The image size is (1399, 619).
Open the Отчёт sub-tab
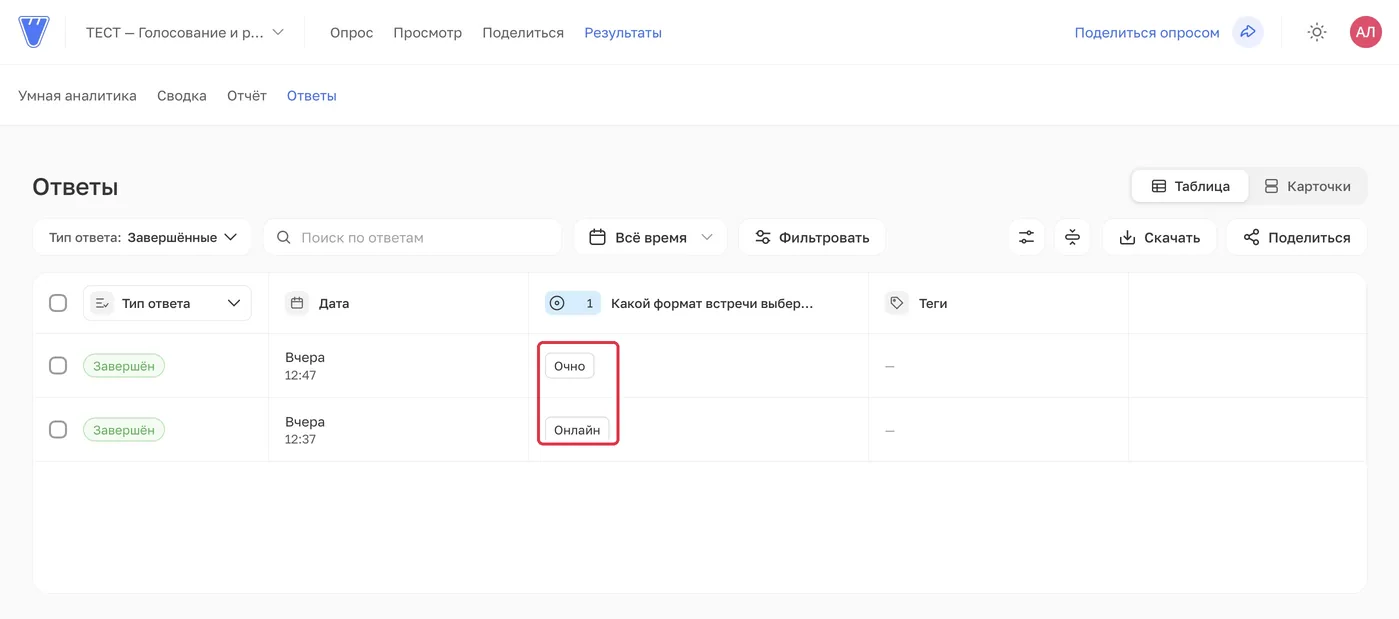pos(247,96)
